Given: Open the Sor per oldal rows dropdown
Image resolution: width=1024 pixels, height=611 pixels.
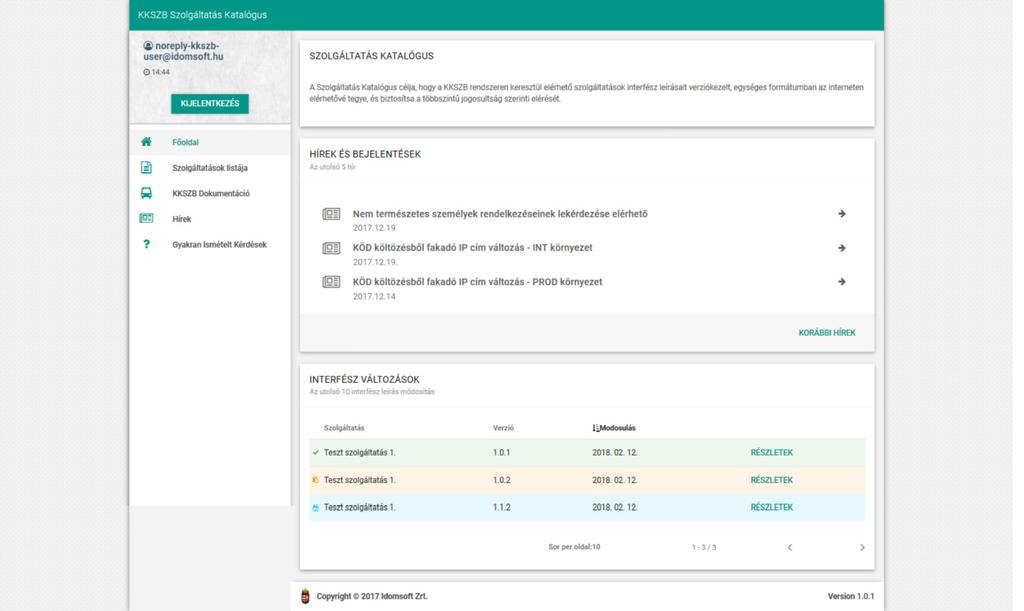Looking at the screenshot, I should (x=574, y=547).
